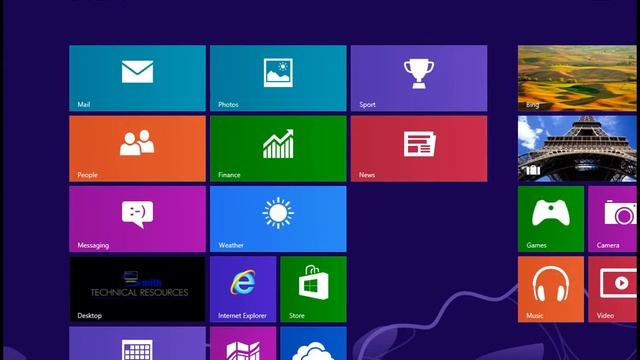This screenshot has height=360, width=640.
Task: Open the Mail tile
Action: click(x=138, y=78)
